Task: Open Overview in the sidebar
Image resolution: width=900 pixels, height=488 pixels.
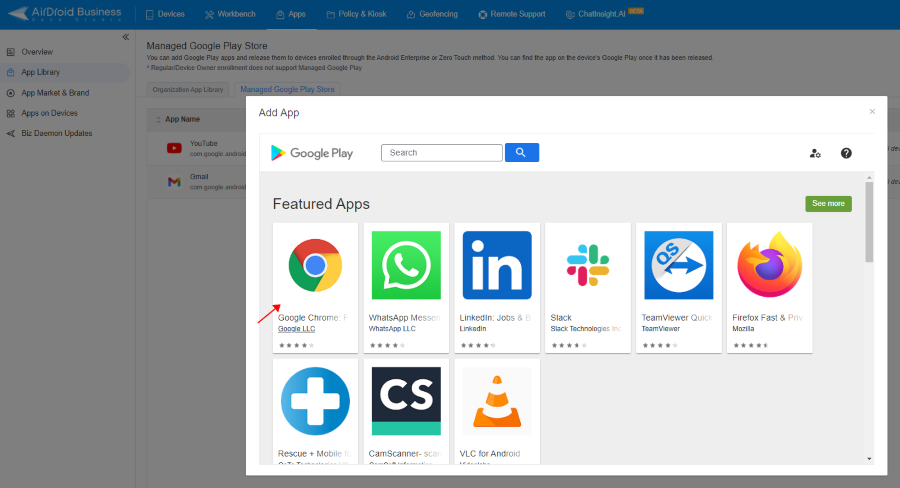Action: [x=37, y=52]
